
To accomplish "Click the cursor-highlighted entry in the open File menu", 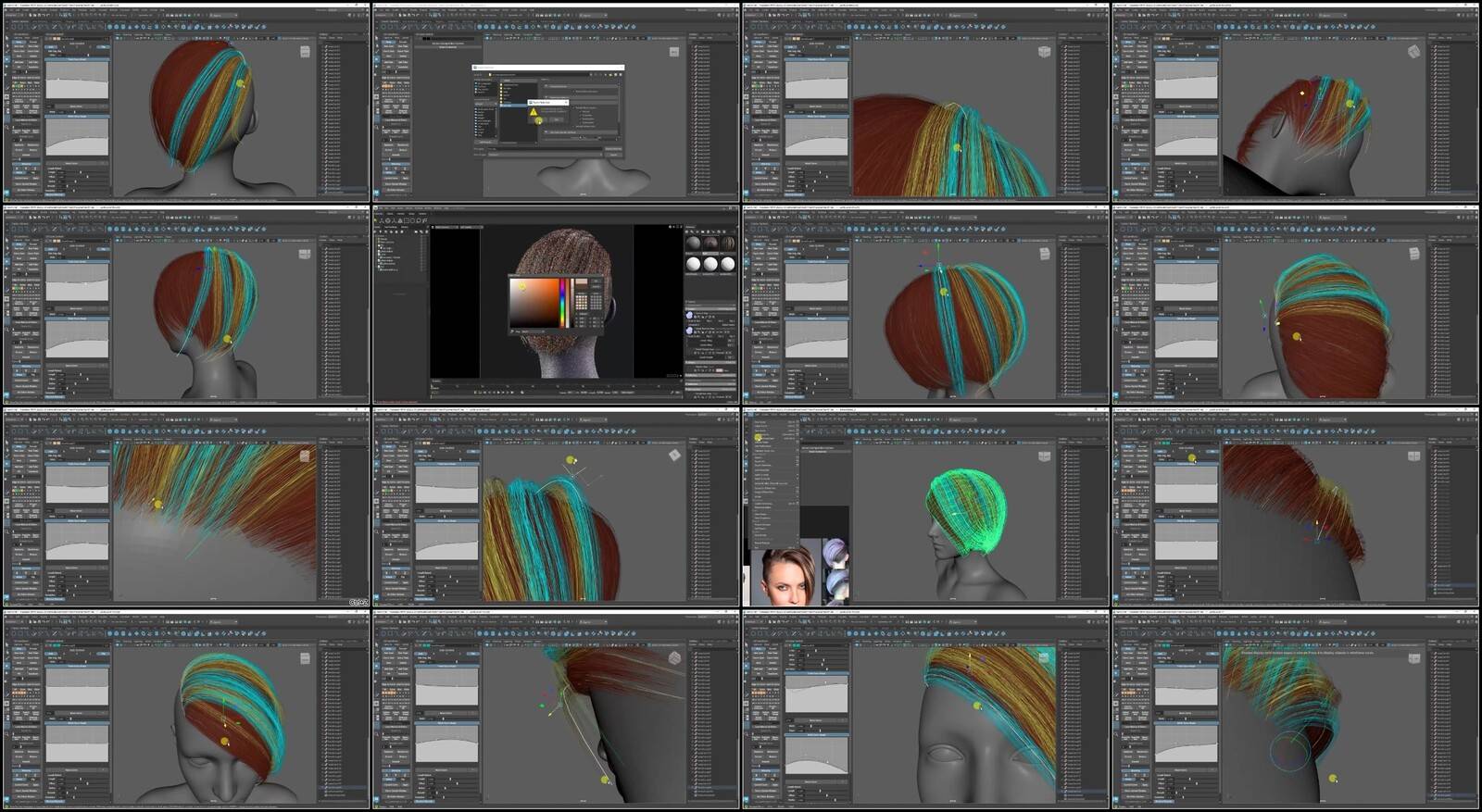I will click(760, 437).
